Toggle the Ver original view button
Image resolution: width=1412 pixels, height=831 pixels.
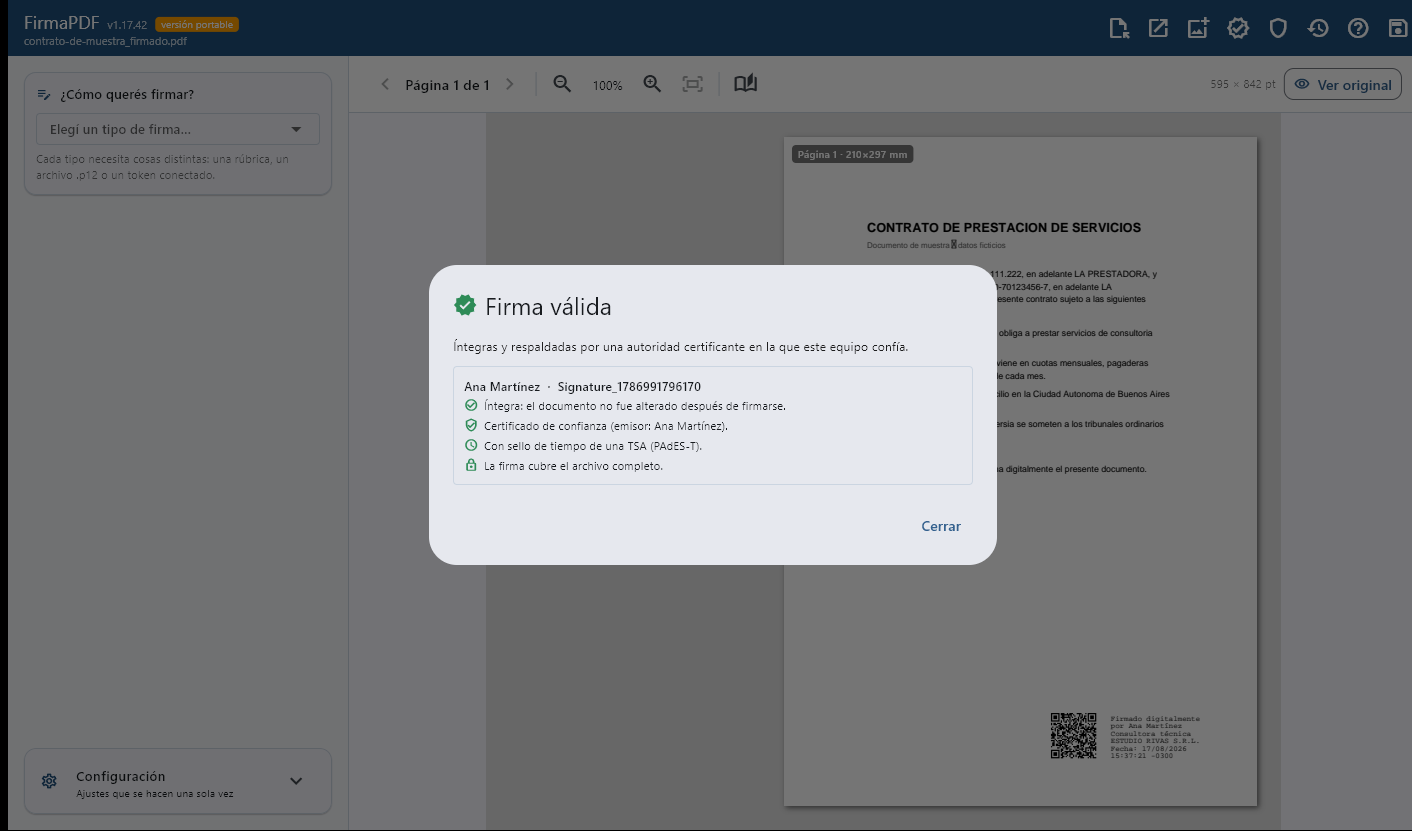point(1343,85)
